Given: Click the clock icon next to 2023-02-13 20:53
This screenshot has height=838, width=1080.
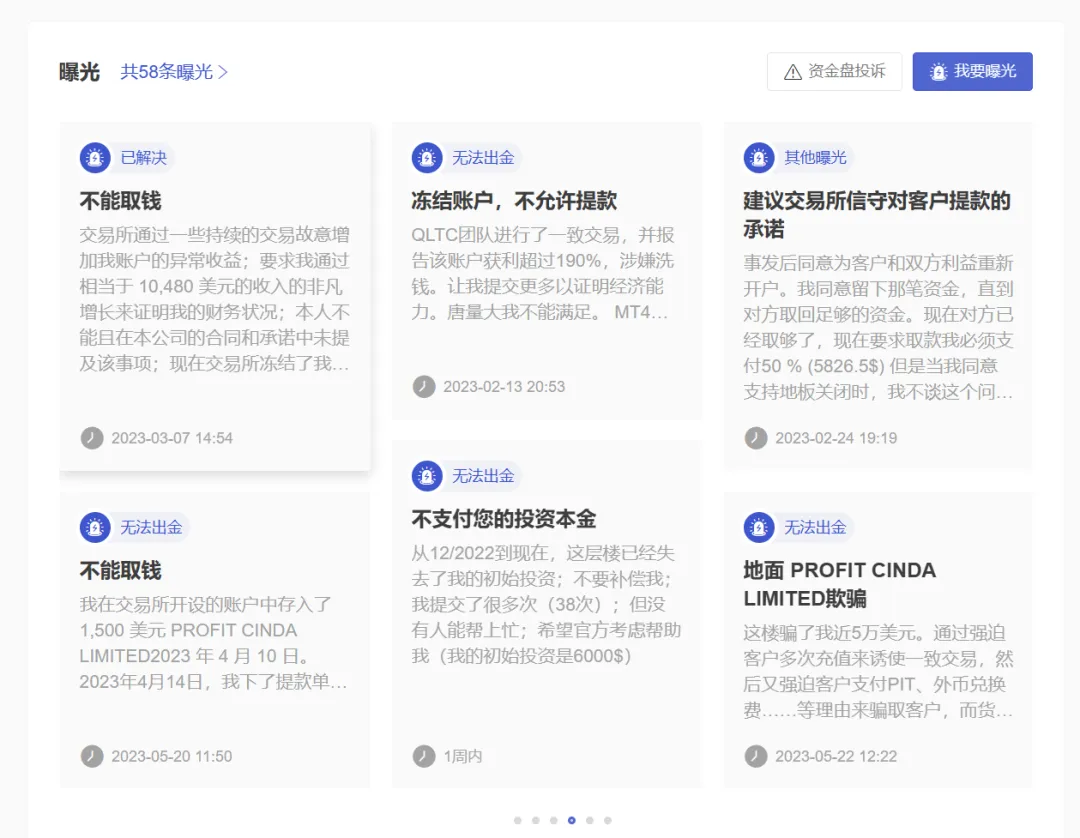Looking at the screenshot, I should point(424,386).
